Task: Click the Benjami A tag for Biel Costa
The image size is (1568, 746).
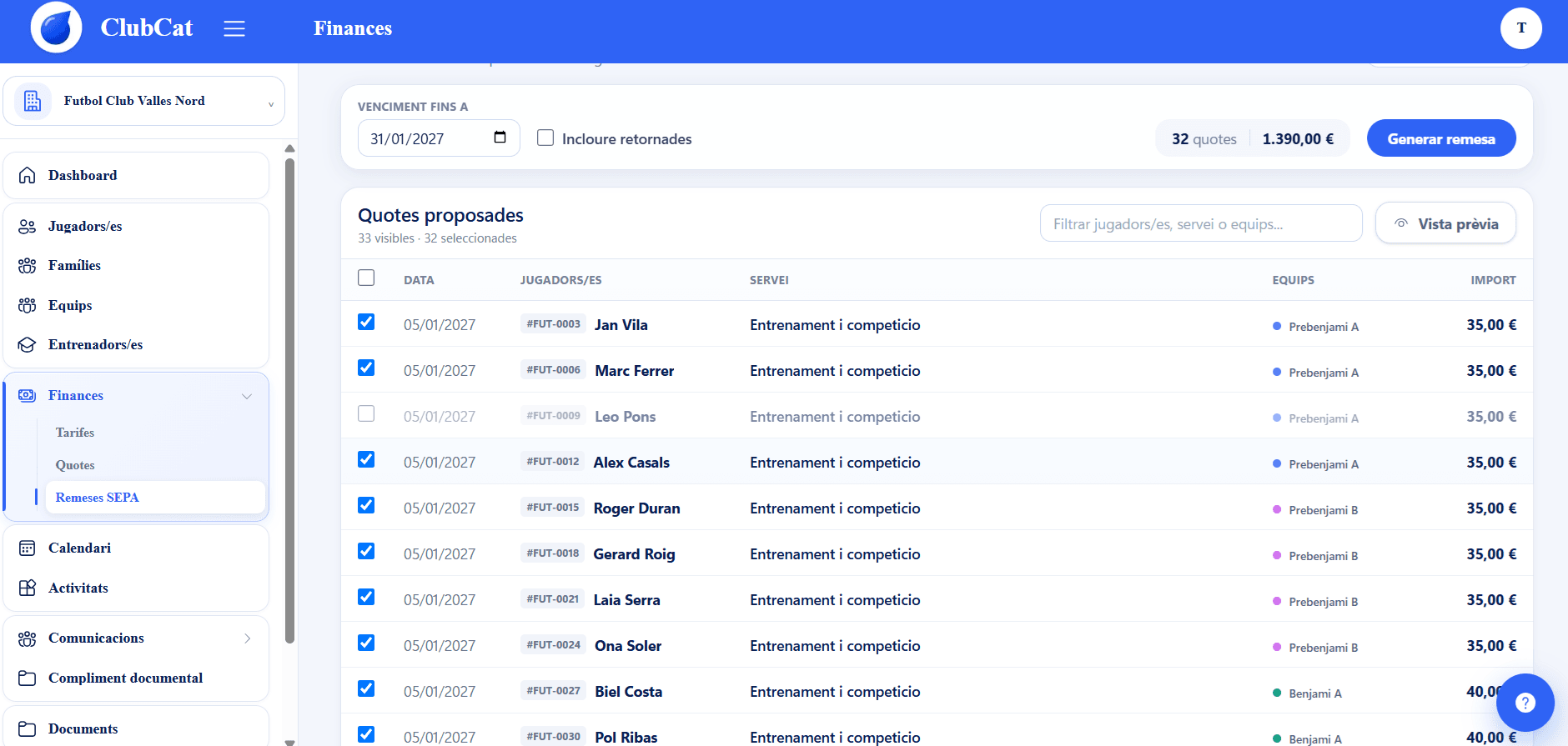Action: tap(1307, 693)
